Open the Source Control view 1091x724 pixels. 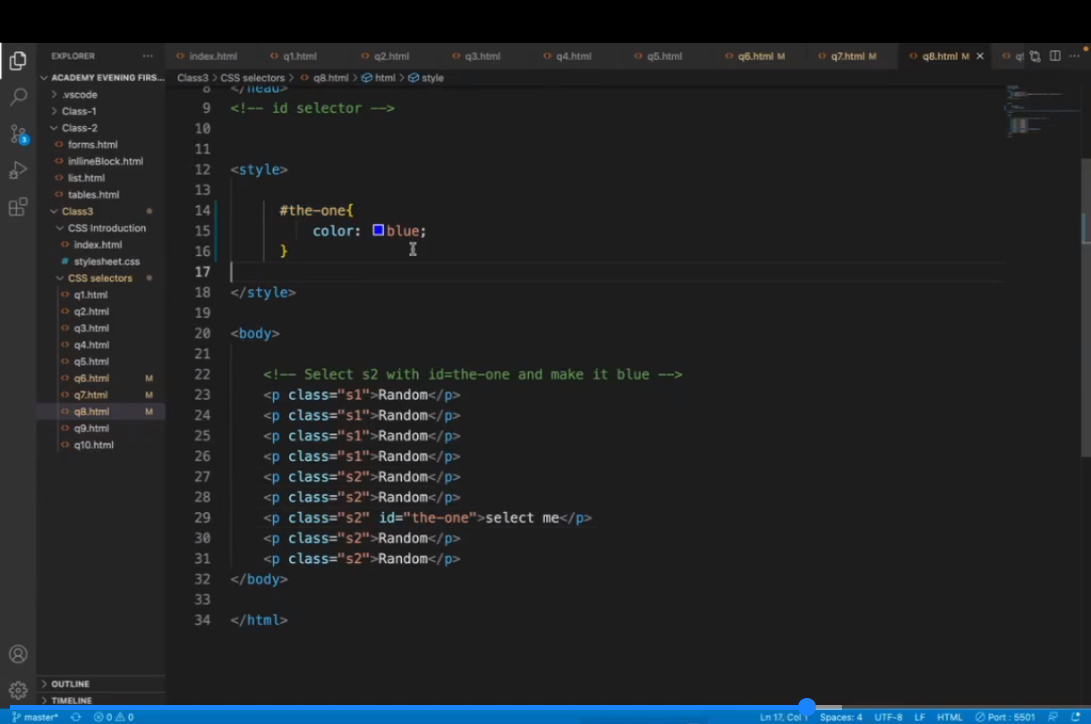18,134
